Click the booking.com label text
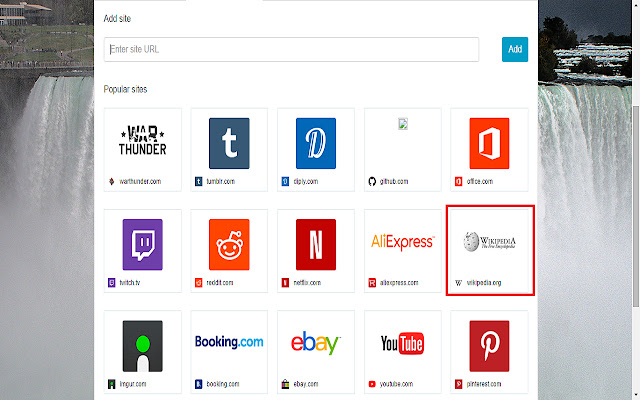Image resolution: width=640 pixels, height=400 pixels. tap(222, 384)
